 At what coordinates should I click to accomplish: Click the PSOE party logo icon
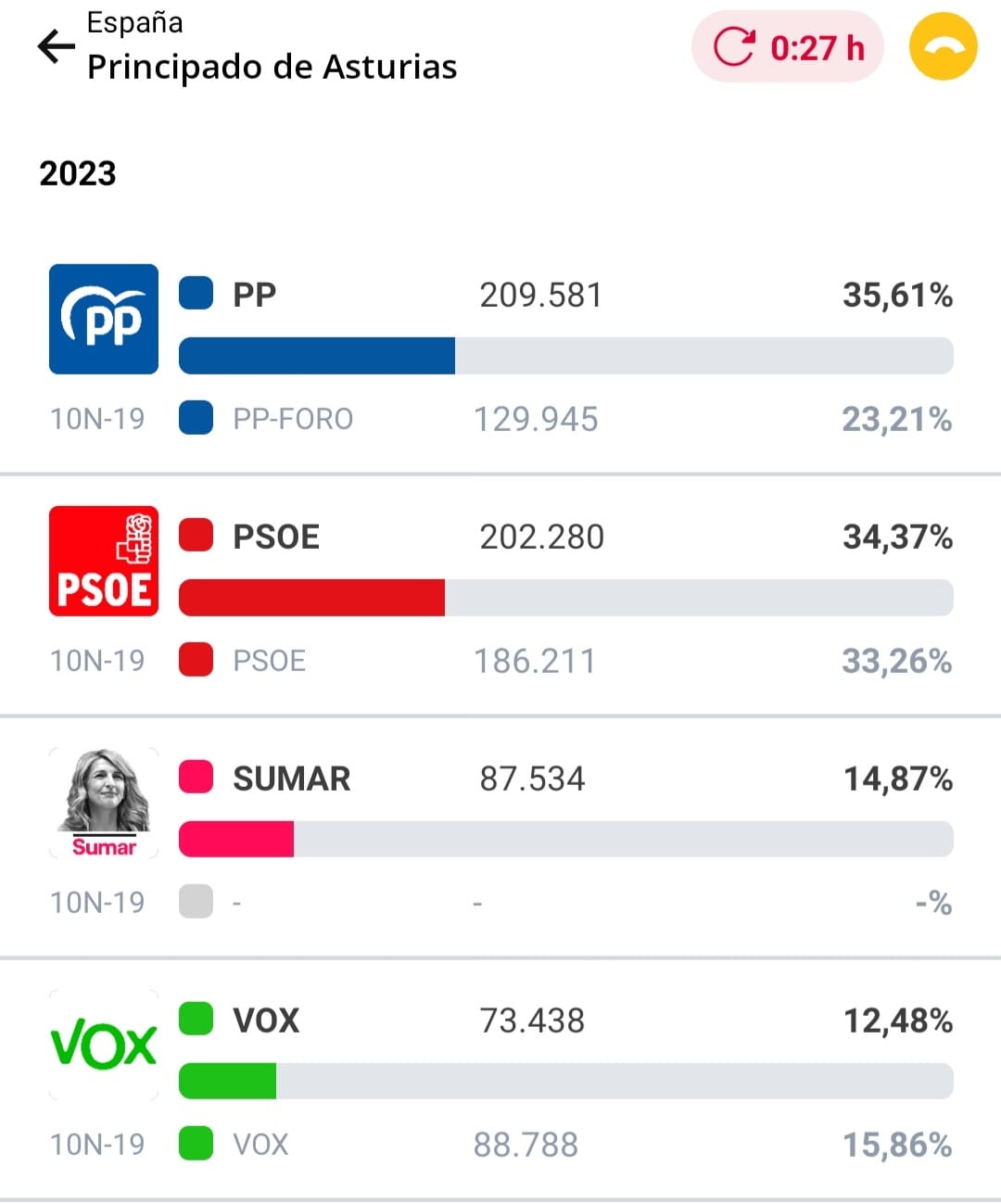pos(104,561)
